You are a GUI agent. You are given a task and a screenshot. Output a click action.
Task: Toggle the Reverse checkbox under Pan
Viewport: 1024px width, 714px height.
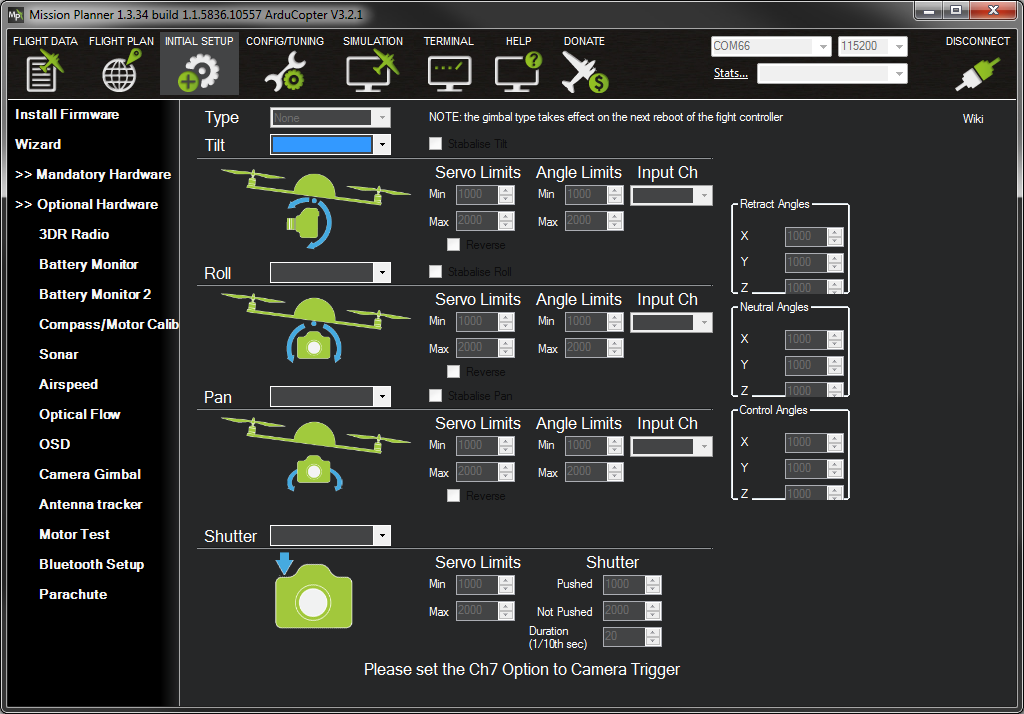tap(453, 496)
